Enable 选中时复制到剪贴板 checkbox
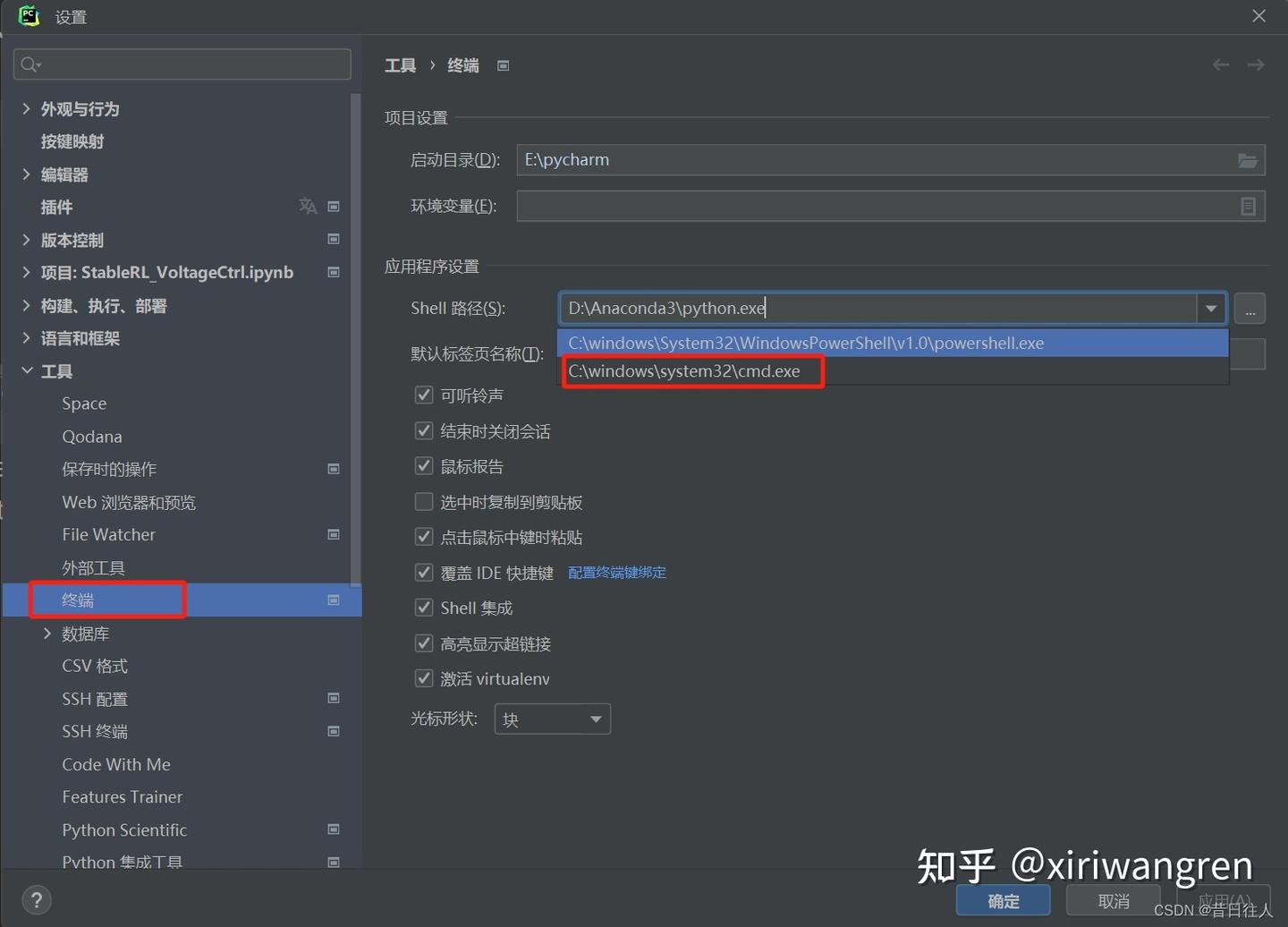Viewport: 1288px width, 927px height. click(x=423, y=501)
